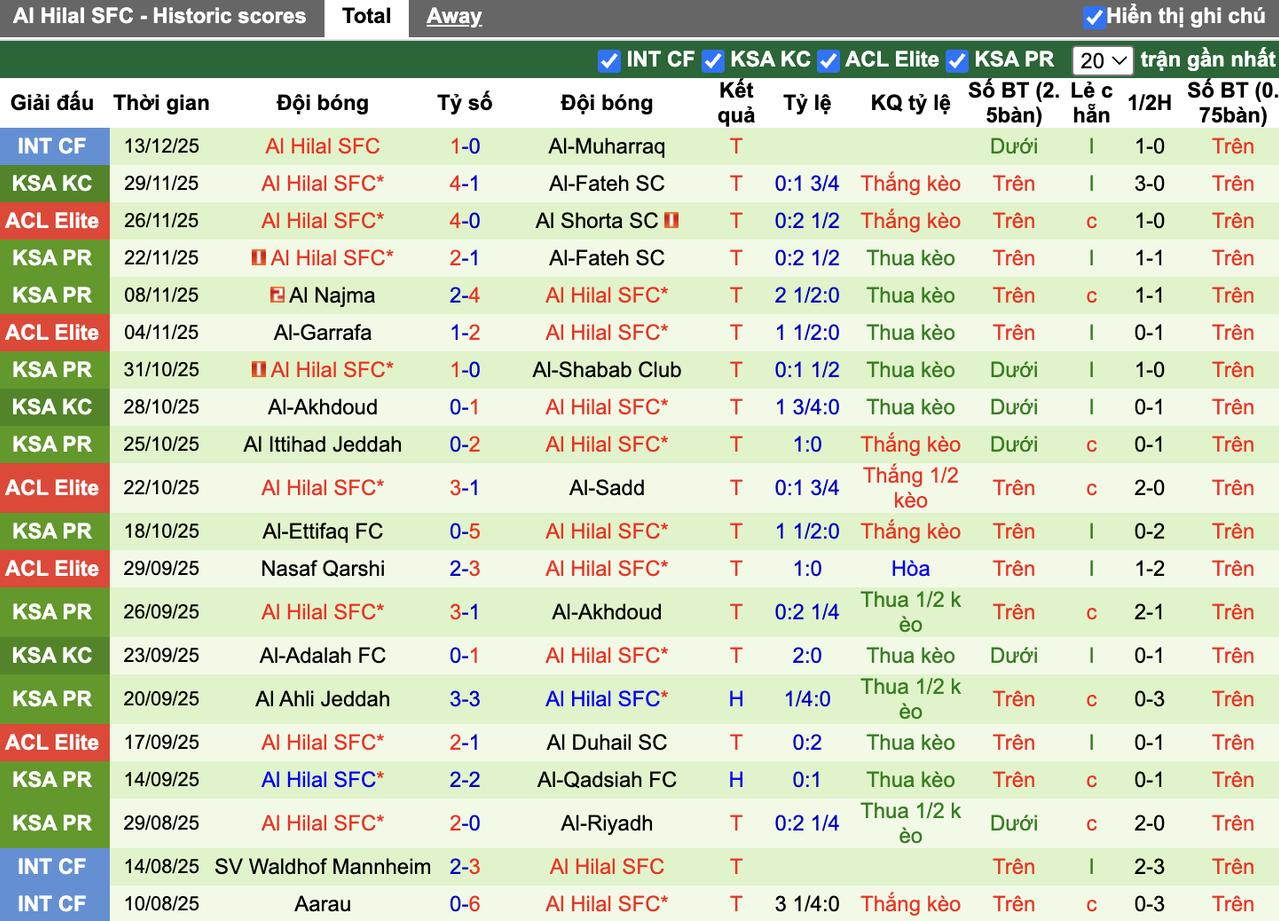Click the 0-6 score versus Aarau
Viewport: 1279px width, 921px height.
coord(465,904)
